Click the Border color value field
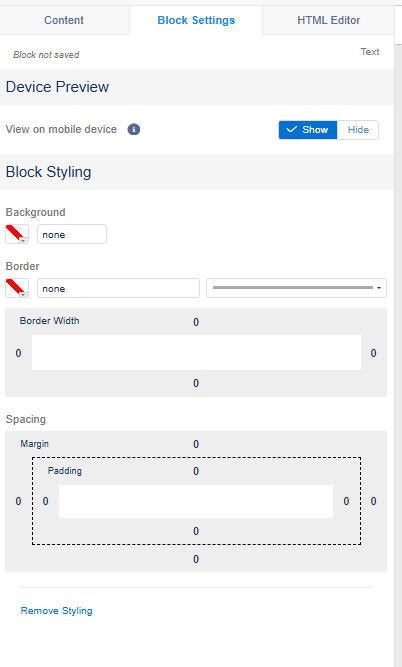This screenshot has height=667, width=402. [x=118, y=288]
